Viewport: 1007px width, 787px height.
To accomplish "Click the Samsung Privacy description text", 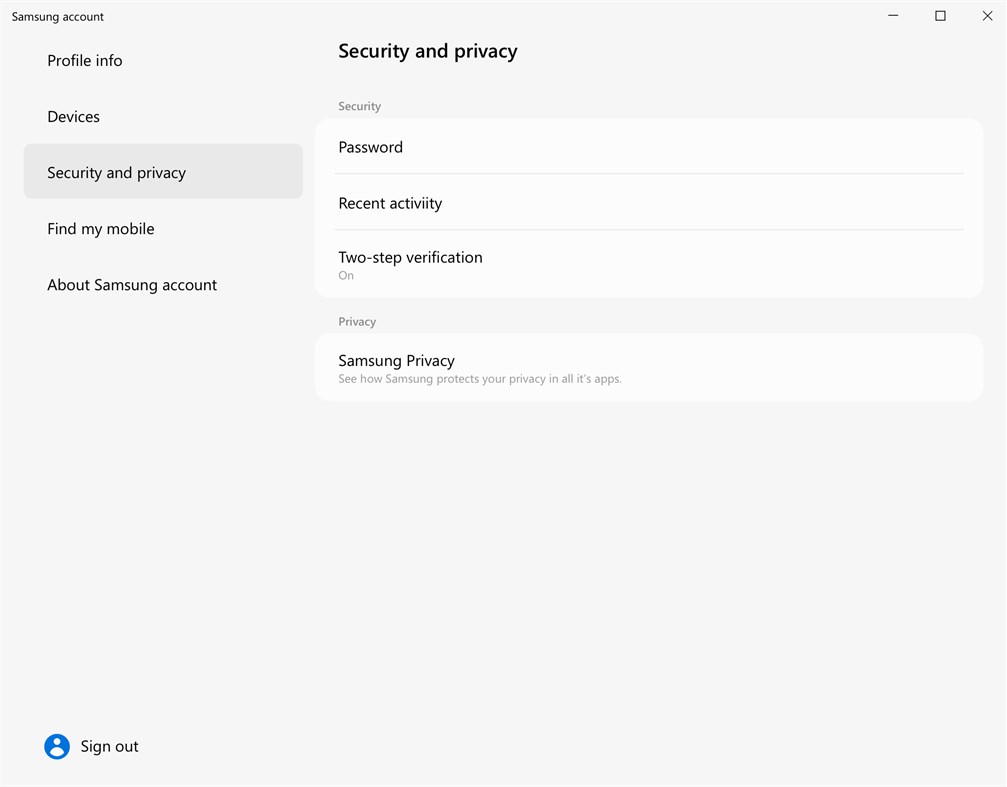I will 479,379.
